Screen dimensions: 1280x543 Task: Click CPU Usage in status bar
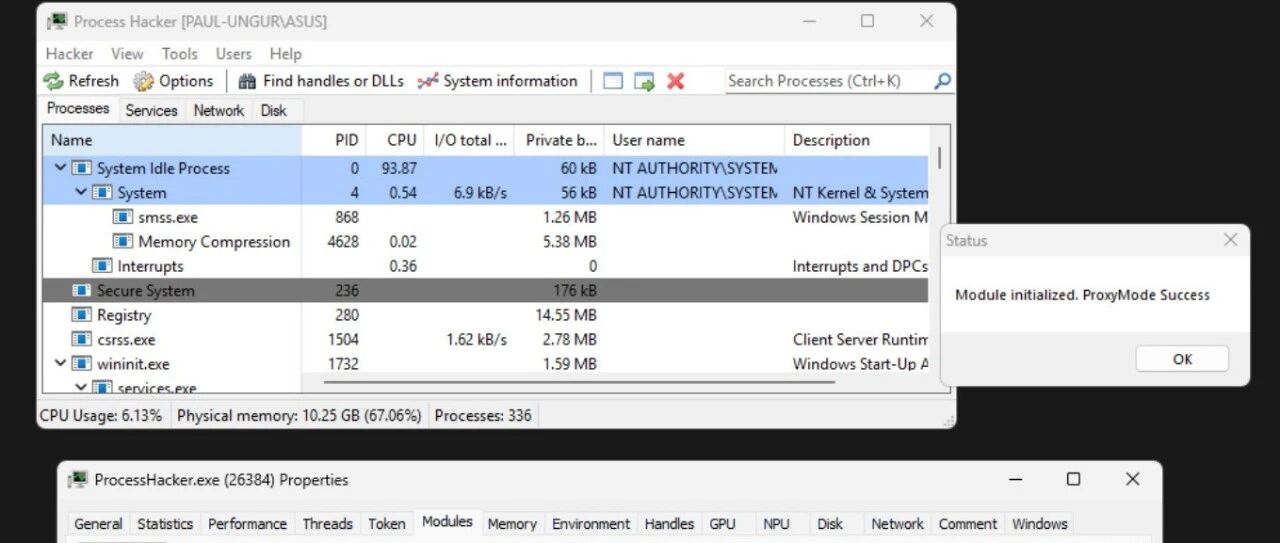[x=101, y=415]
